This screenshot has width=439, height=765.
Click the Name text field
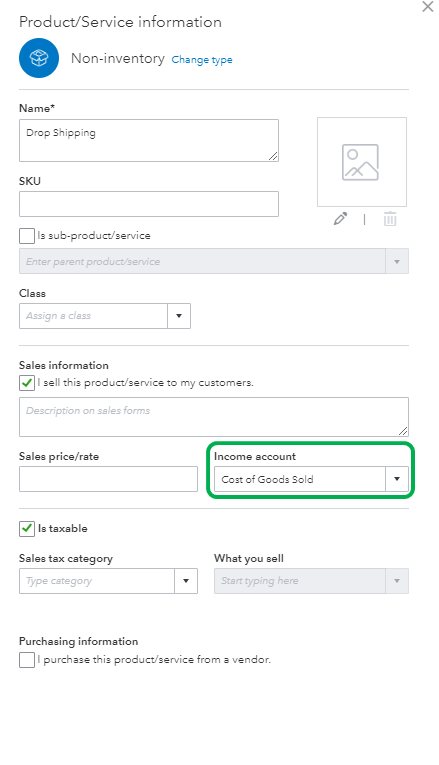pos(149,141)
